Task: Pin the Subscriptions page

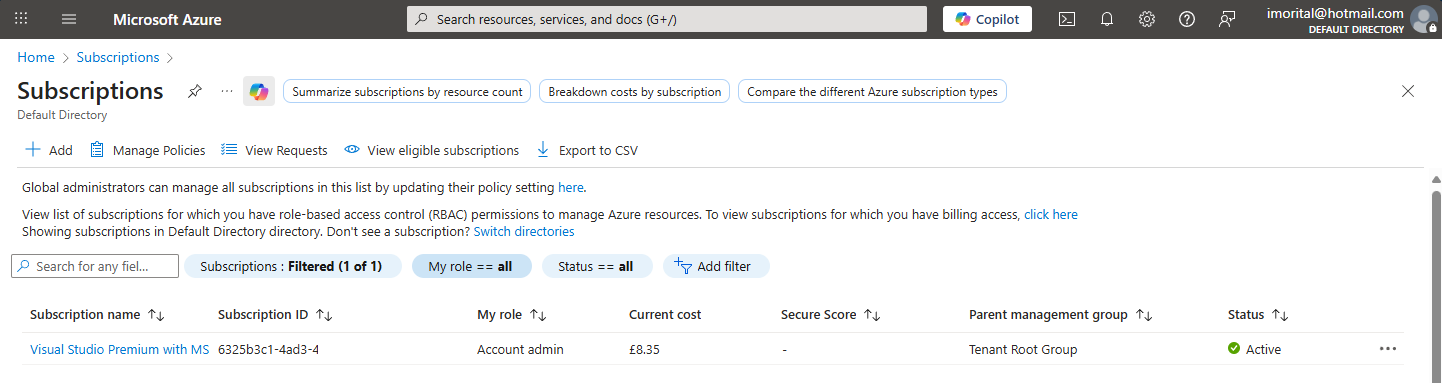Action: (x=195, y=91)
